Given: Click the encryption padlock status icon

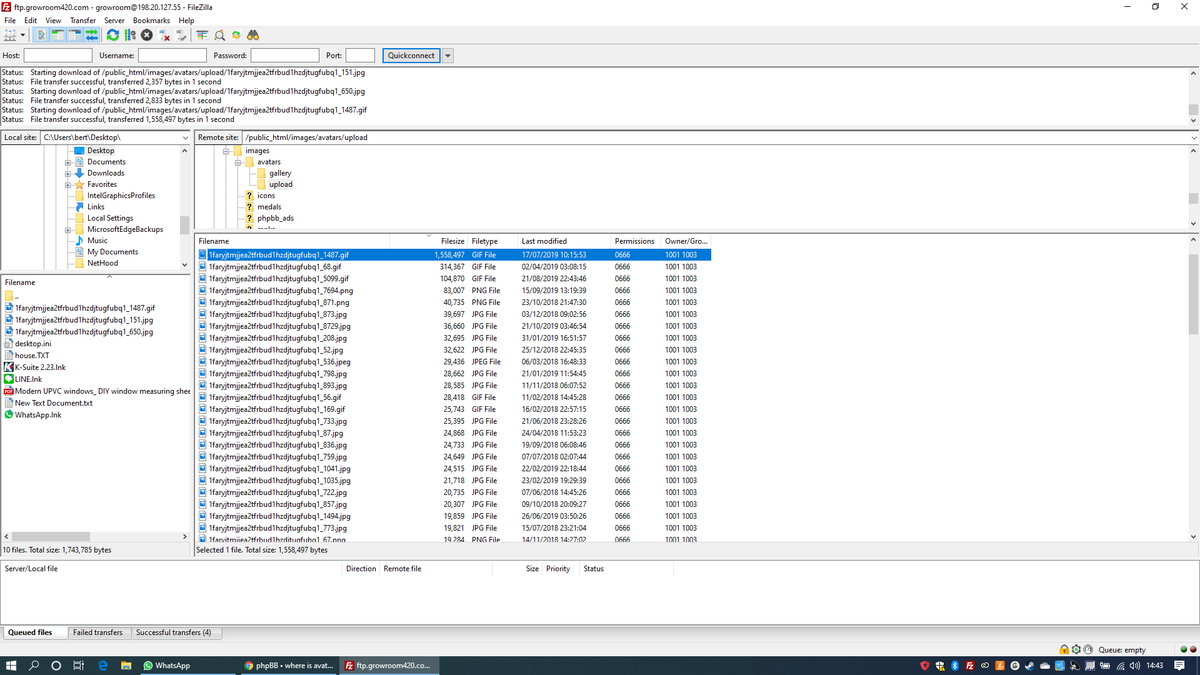Looking at the screenshot, I should pos(1066,649).
